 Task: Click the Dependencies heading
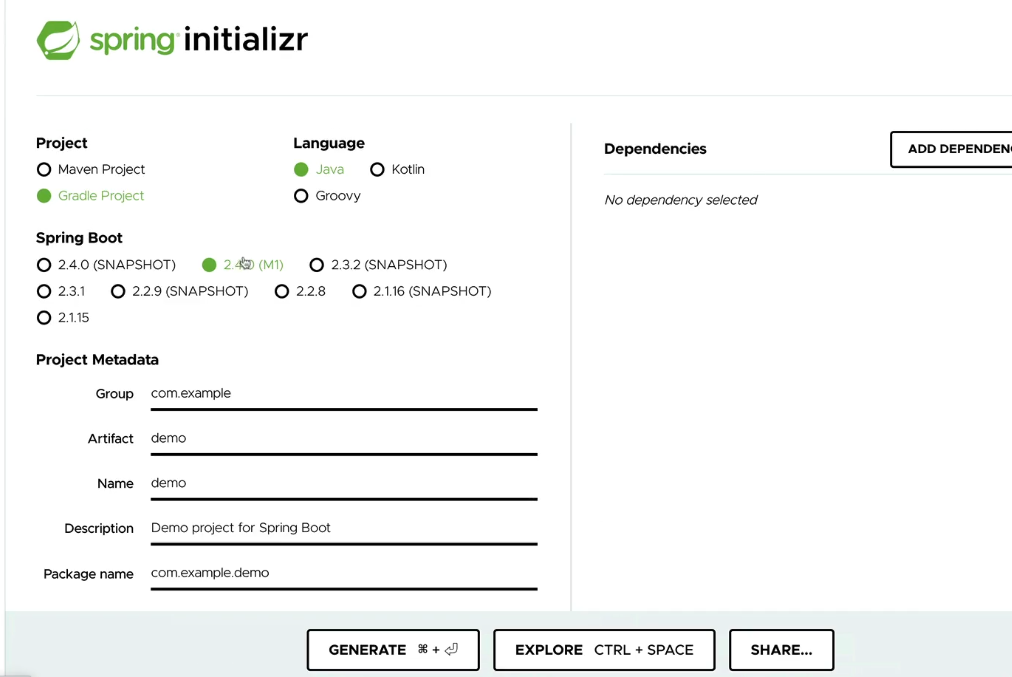click(655, 149)
